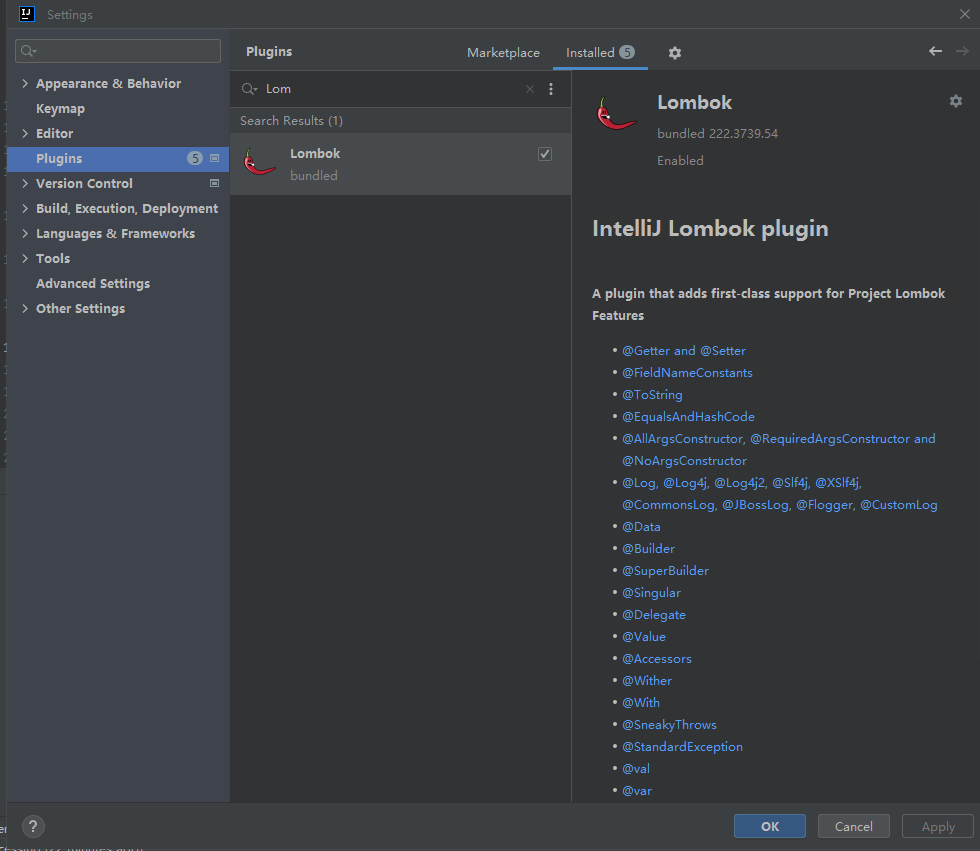The image size is (980, 851).
Task: Click the Lombok chili icon in results
Action: [259, 162]
